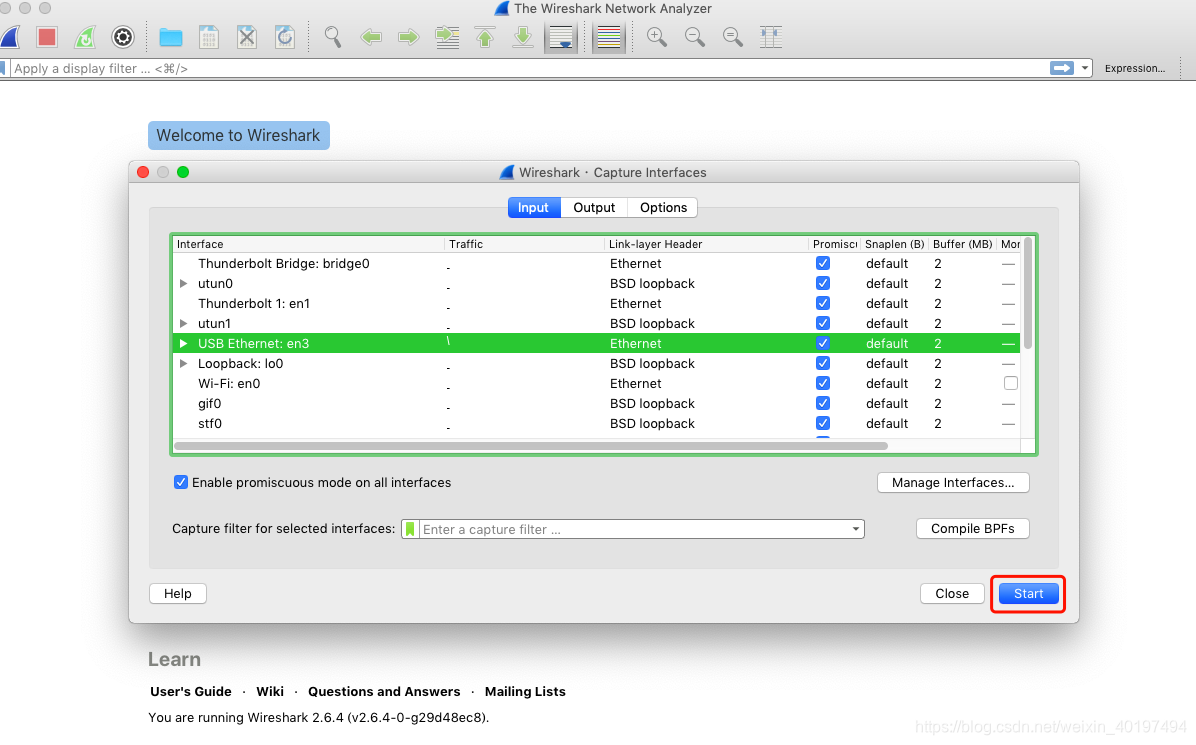Click the go to specified packet icon
The height and width of the screenshot is (745, 1196).
click(447, 37)
